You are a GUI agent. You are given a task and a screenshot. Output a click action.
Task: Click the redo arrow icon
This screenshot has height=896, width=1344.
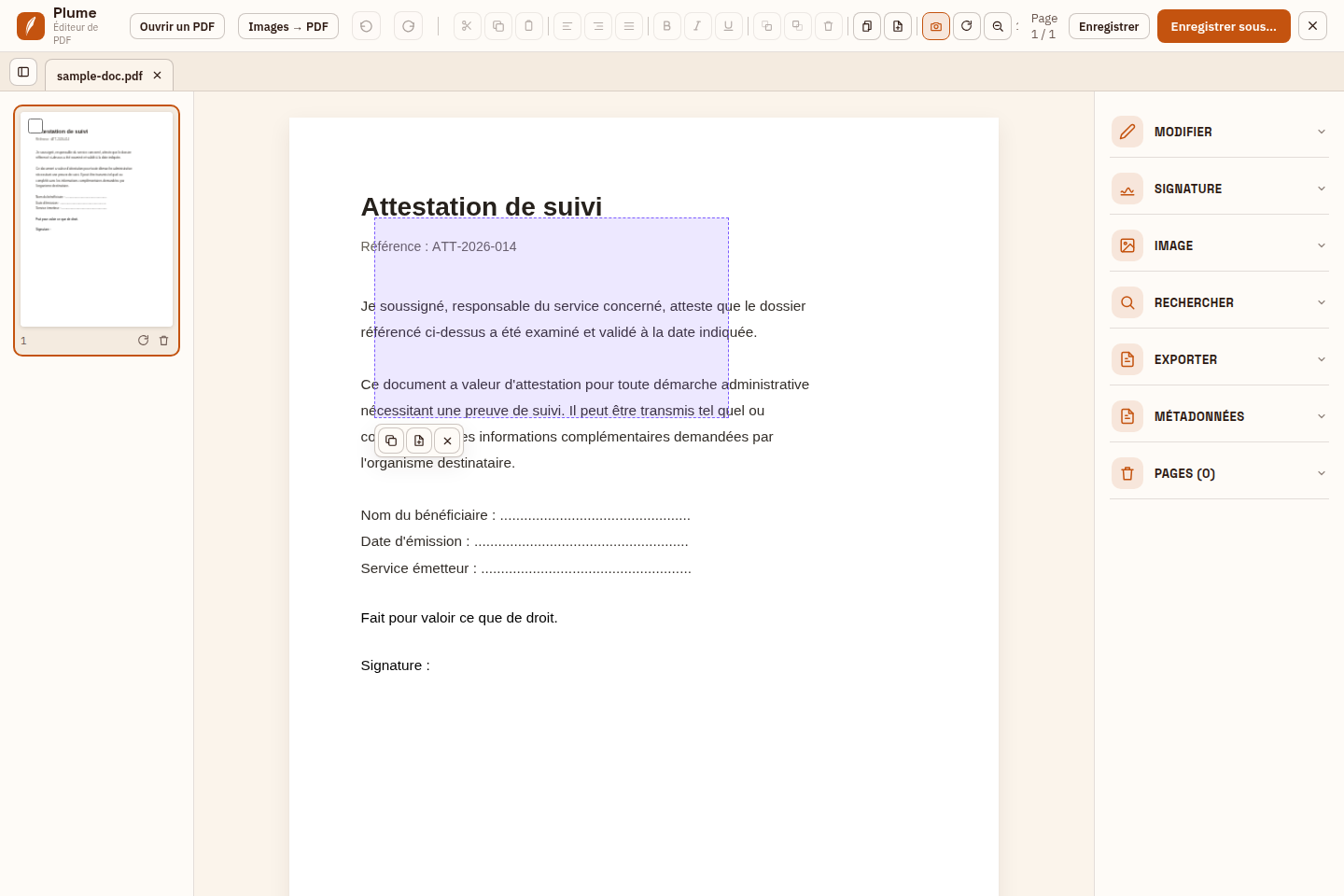[x=408, y=26]
